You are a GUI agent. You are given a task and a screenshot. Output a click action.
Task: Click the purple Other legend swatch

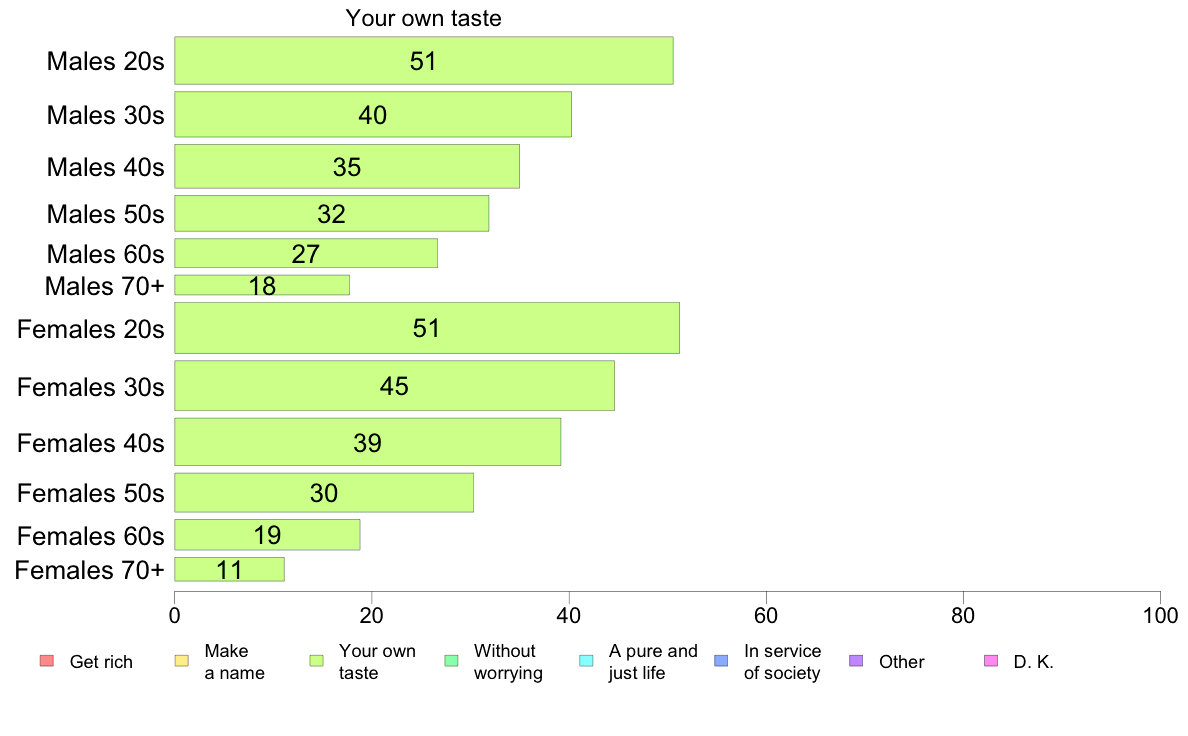point(856,661)
